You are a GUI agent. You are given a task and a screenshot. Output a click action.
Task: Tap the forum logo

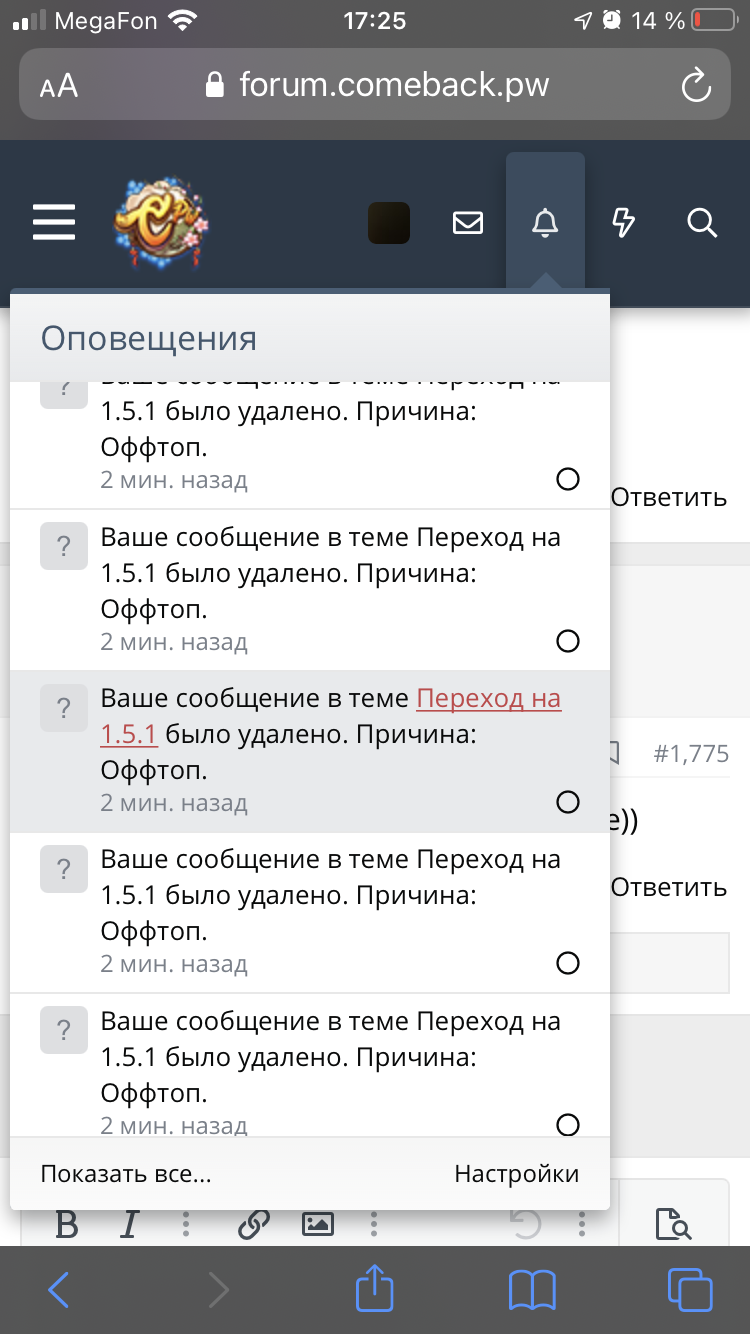161,223
